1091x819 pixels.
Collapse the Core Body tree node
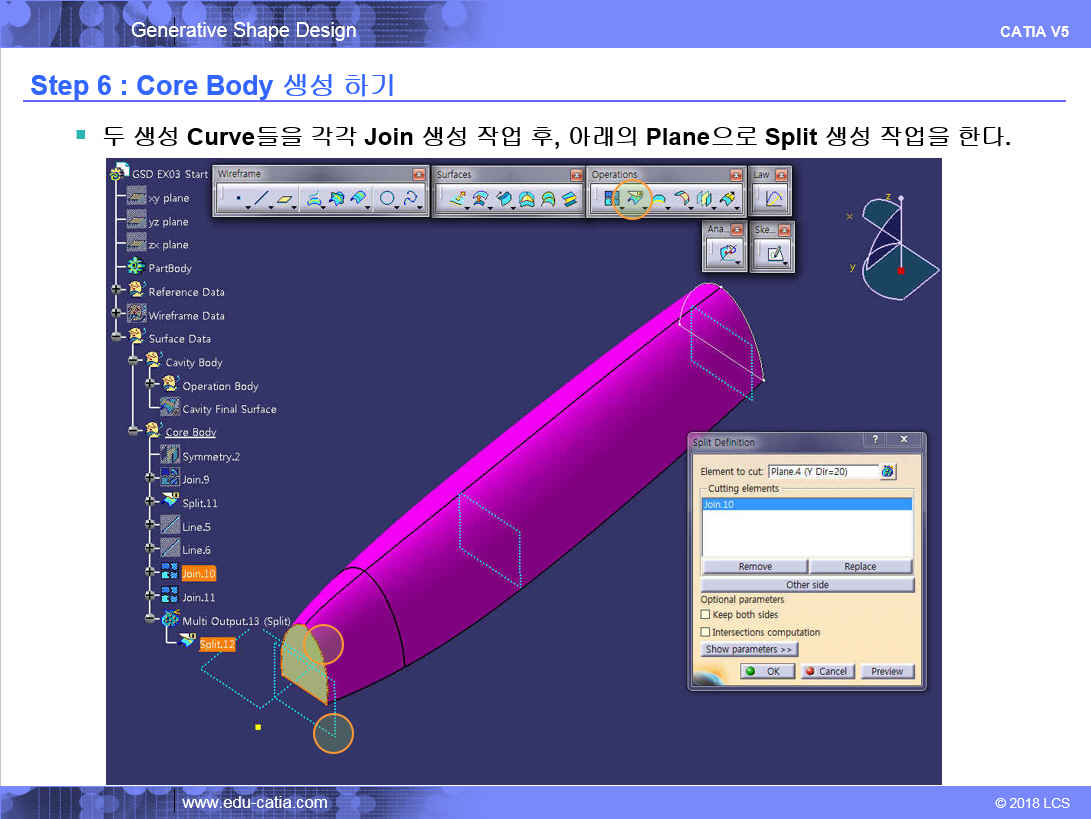click(134, 432)
